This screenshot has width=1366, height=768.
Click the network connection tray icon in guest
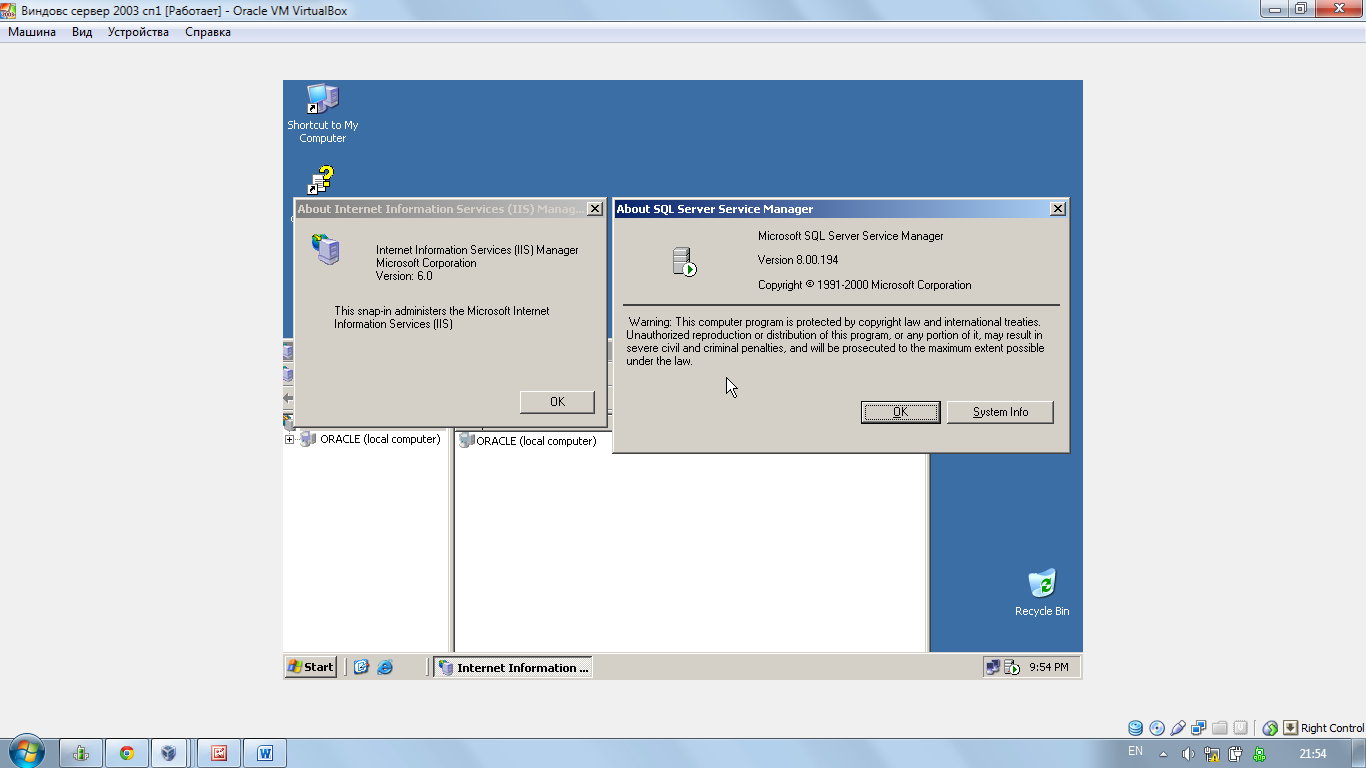992,667
